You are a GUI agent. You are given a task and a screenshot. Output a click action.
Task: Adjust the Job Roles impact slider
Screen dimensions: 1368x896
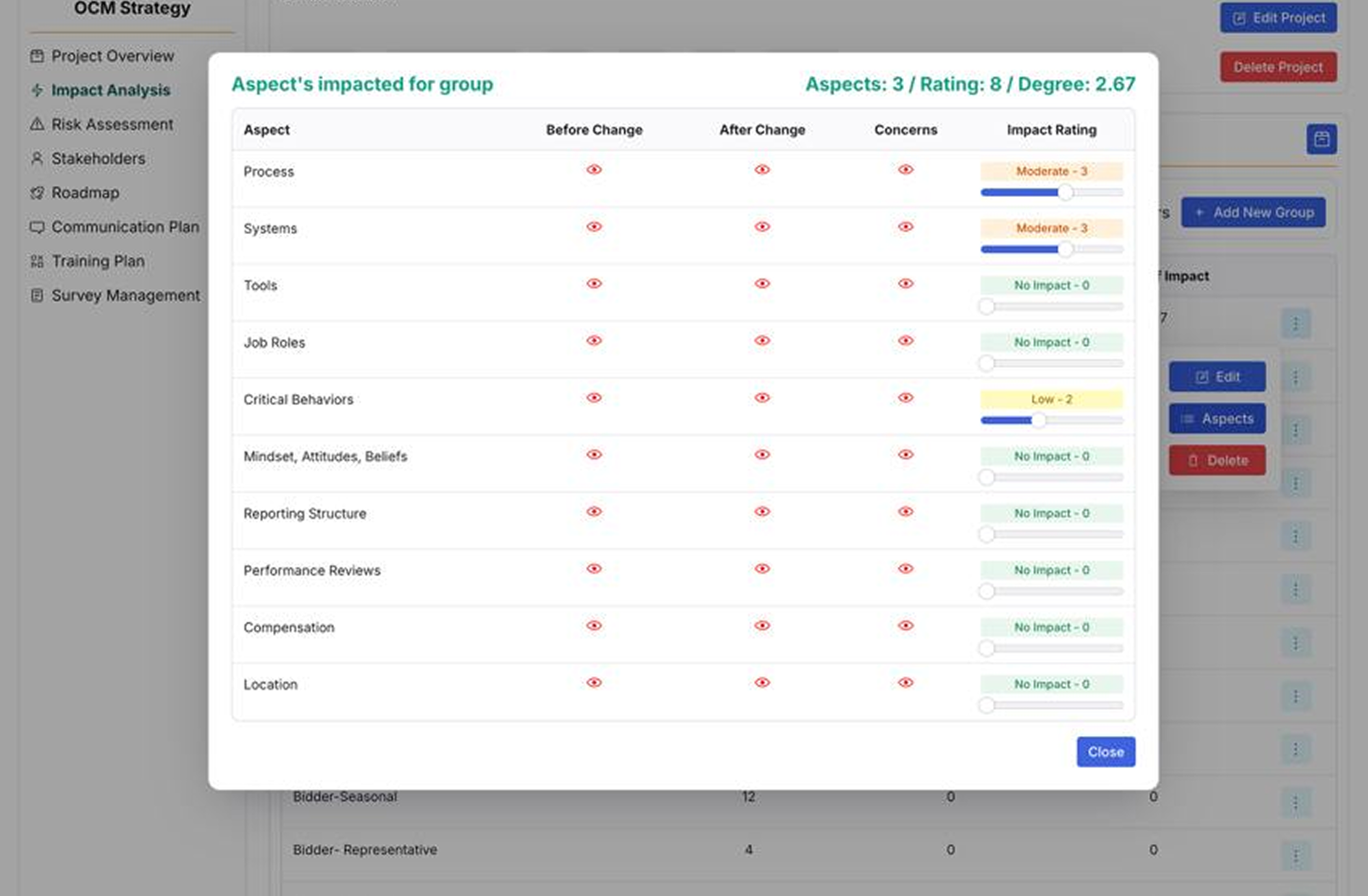(x=1053, y=363)
